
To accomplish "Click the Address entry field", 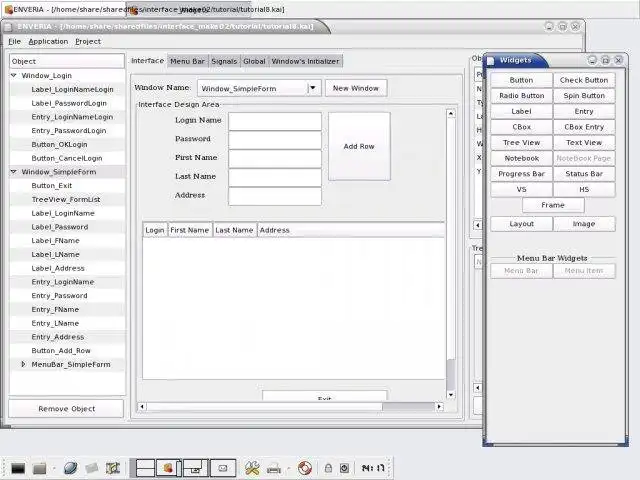I will click(275, 196).
